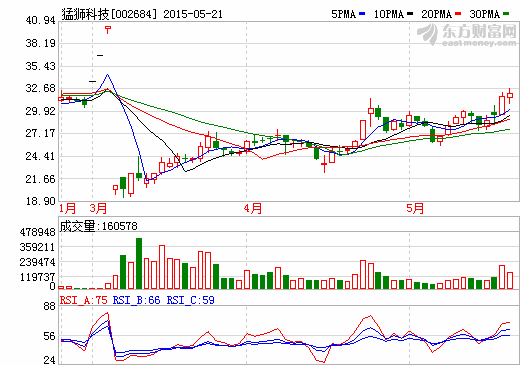
Task: Click the red 20PMA legend color marker
Action: coord(458,14)
